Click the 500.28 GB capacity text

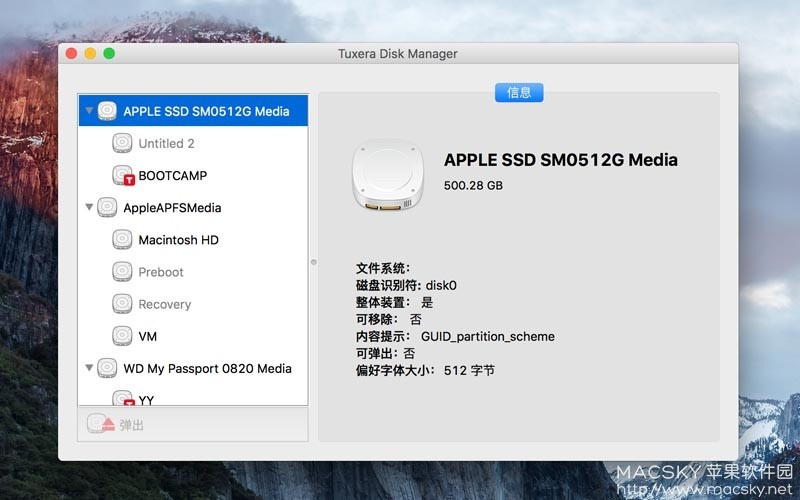point(473,185)
